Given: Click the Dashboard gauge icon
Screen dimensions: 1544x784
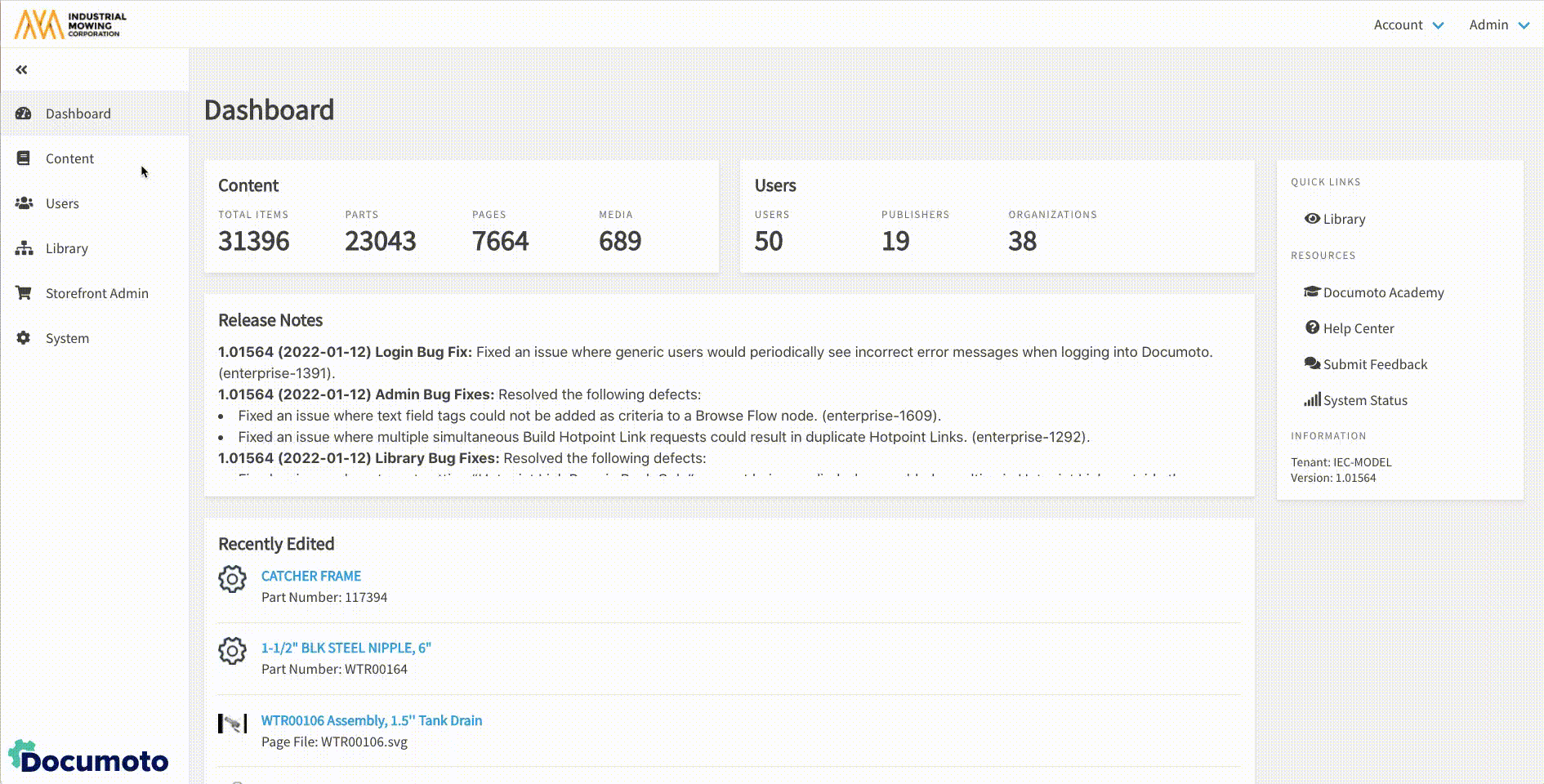Looking at the screenshot, I should [24, 114].
